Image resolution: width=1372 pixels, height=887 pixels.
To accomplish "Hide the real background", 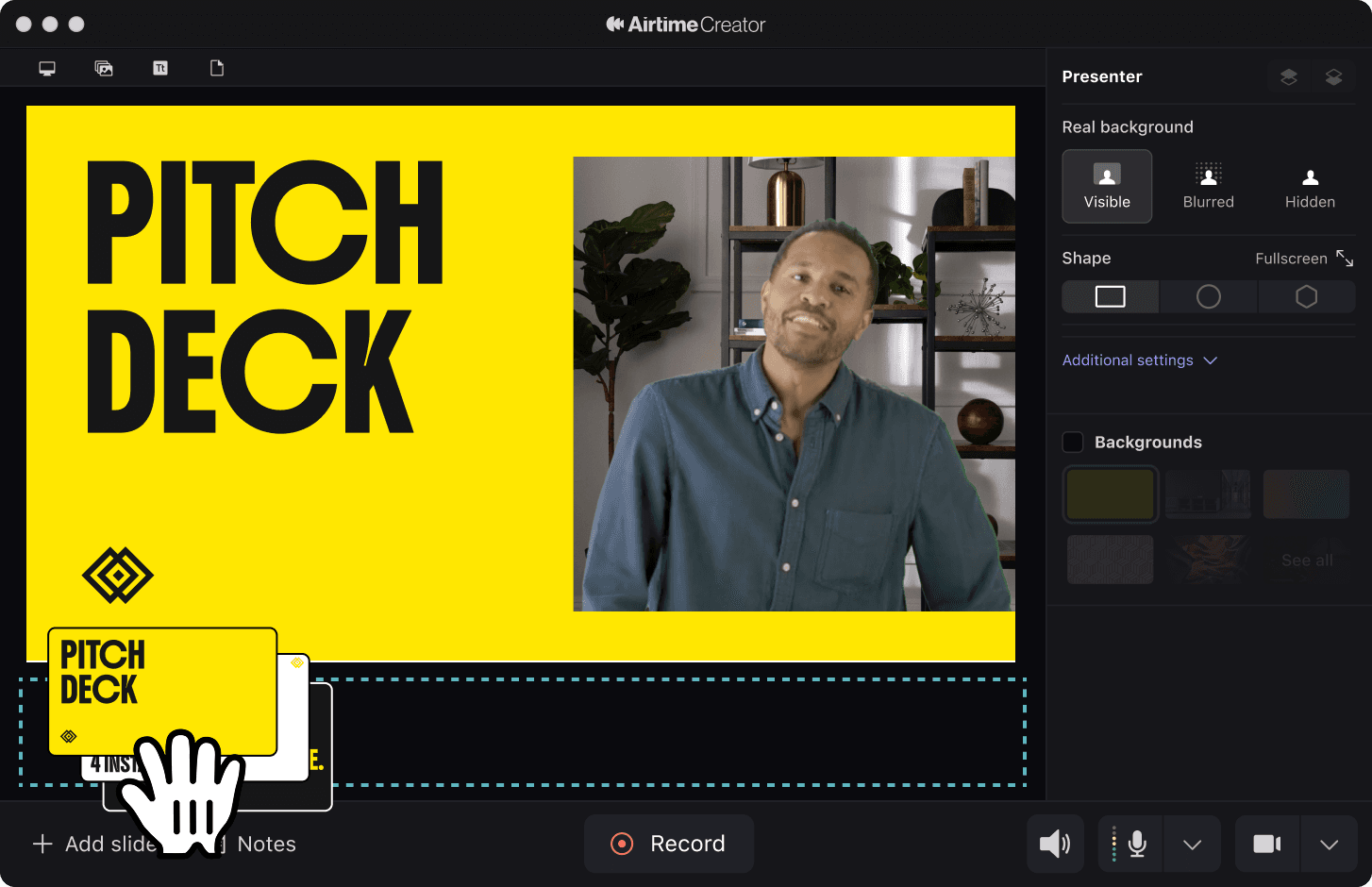I will pyautogui.click(x=1310, y=186).
